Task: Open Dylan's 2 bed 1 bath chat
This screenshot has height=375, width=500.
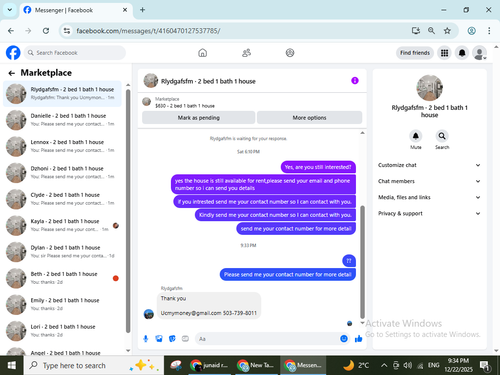Action: point(62,252)
